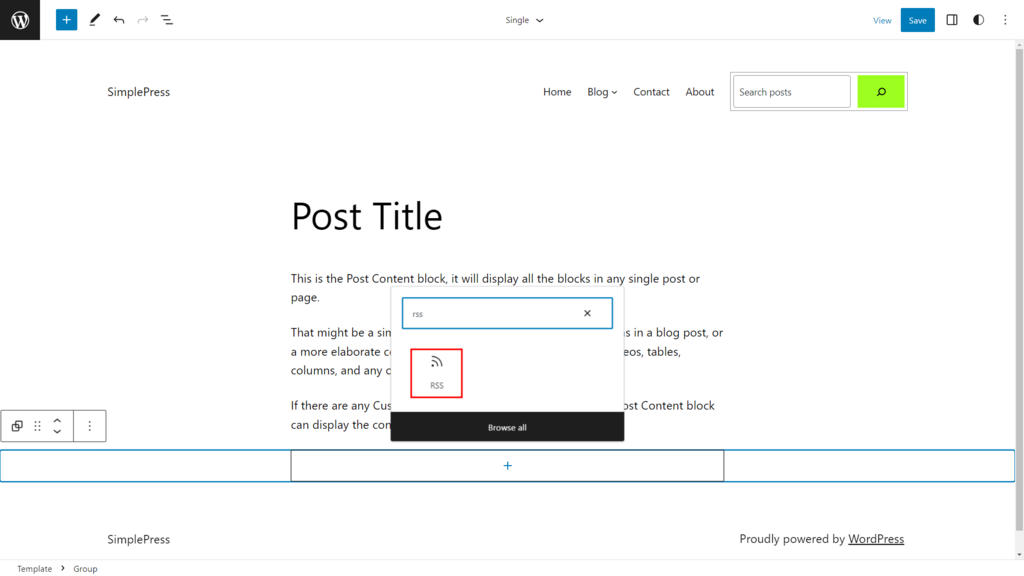Open the Contact menu item
The width and height of the screenshot is (1024, 576).
click(651, 91)
